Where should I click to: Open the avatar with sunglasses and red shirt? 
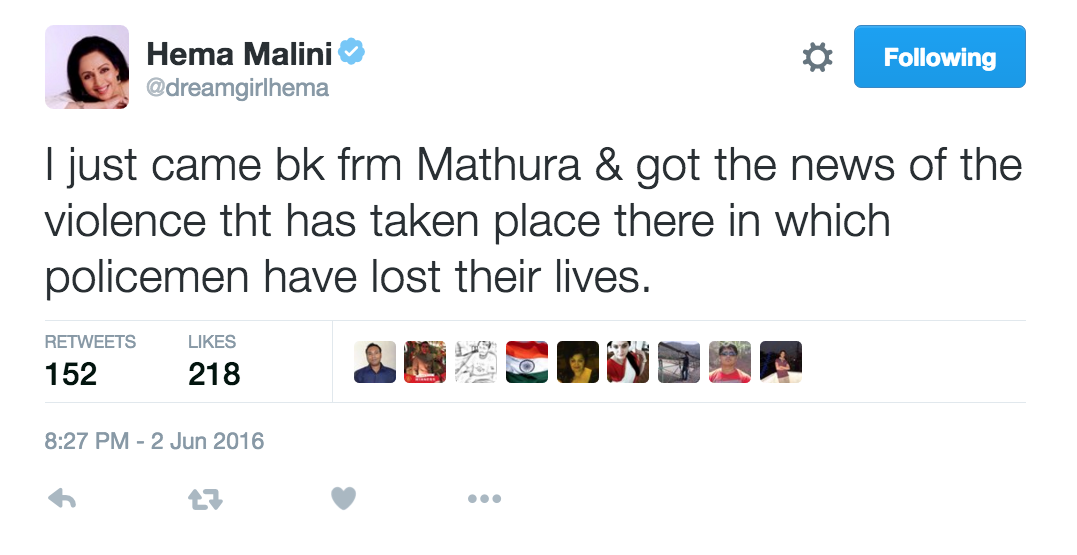[730, 363]
